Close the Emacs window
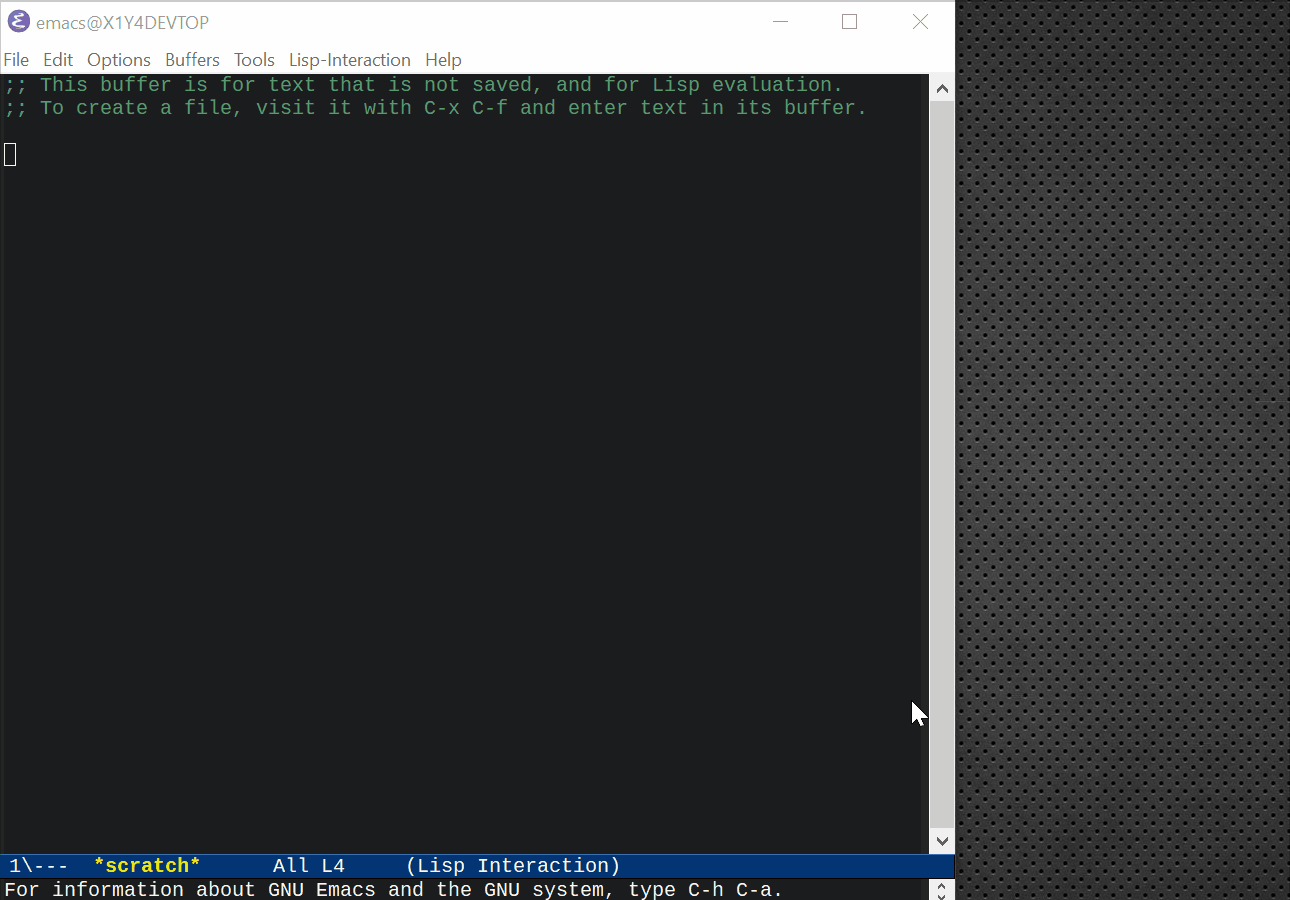This screenshot has height=900, width=1290. [x=921, y=22]
